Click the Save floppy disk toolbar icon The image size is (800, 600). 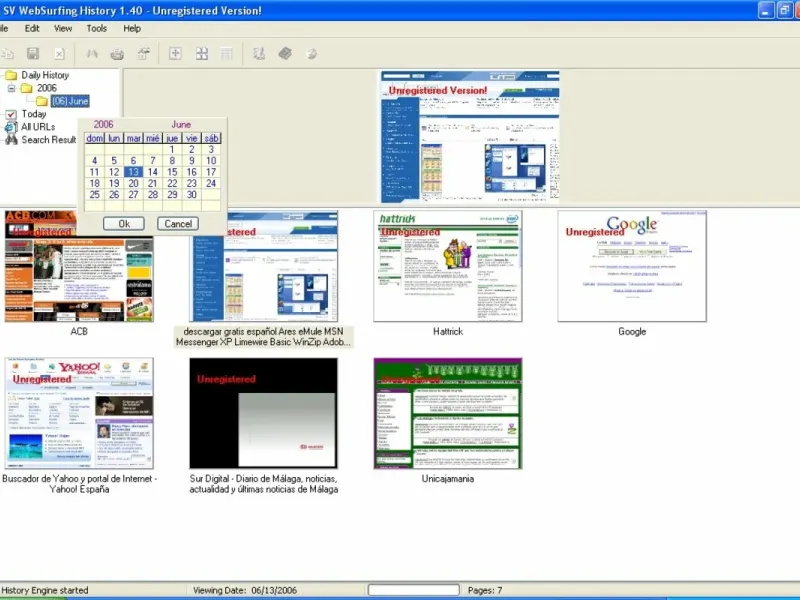click(x=33, y=54)
